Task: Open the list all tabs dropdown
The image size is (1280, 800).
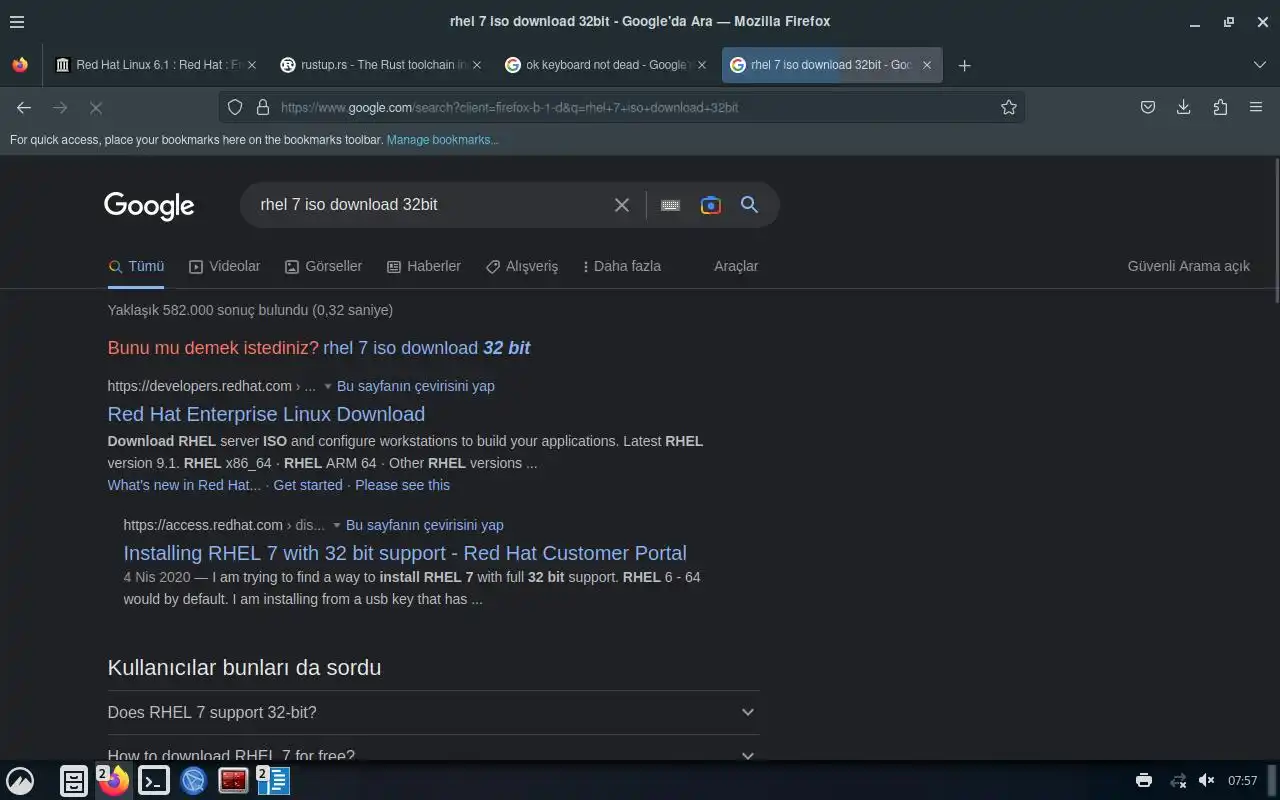Action: (1260, 65)
